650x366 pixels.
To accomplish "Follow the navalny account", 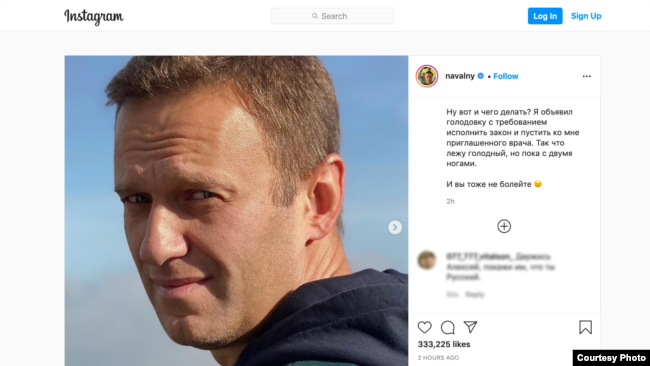I will [506, 76].
